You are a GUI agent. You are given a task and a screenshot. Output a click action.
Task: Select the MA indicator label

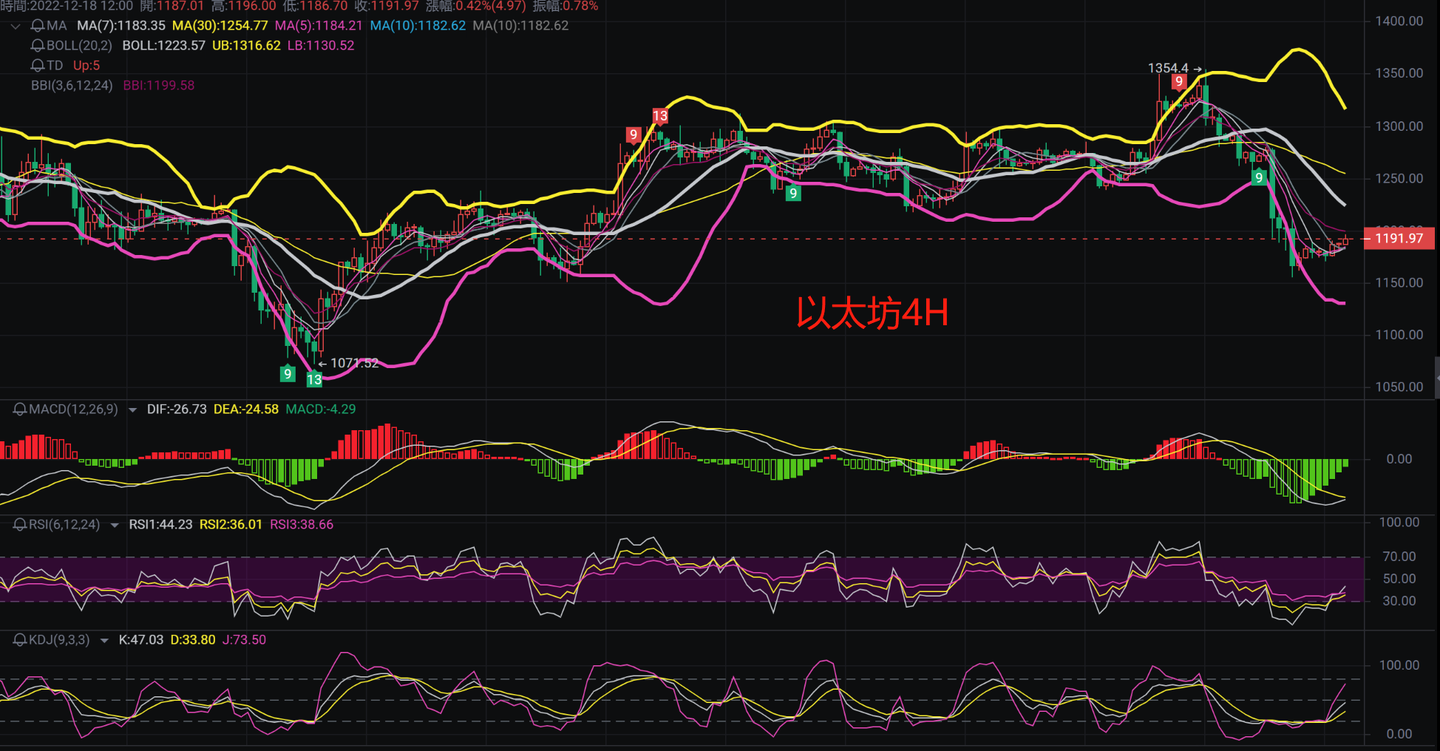click(x=57, y=25)
